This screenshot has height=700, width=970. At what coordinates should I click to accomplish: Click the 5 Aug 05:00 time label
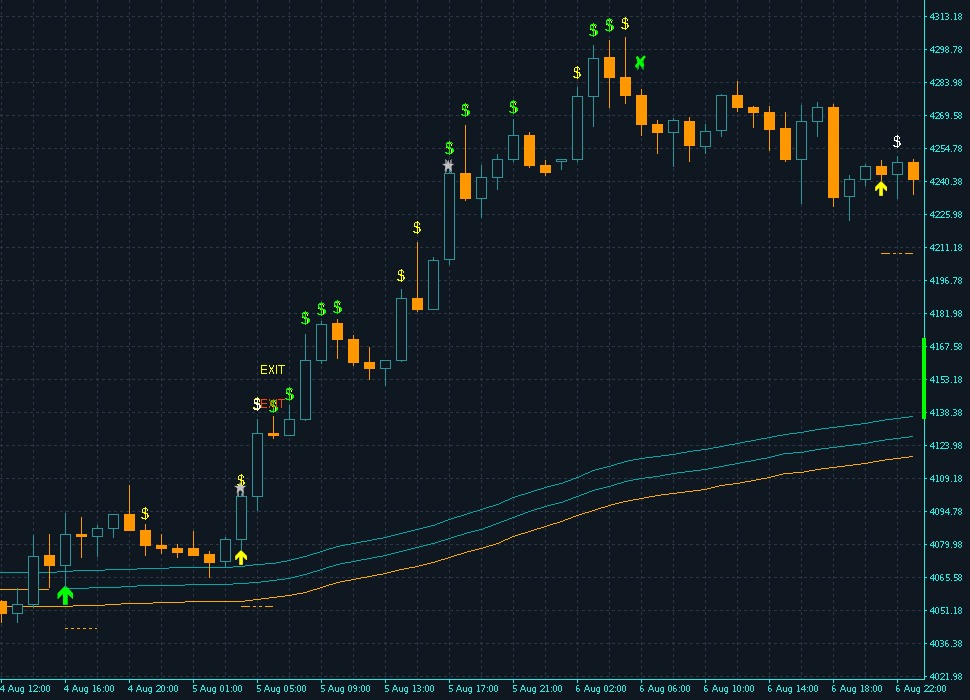coord(281,689)
